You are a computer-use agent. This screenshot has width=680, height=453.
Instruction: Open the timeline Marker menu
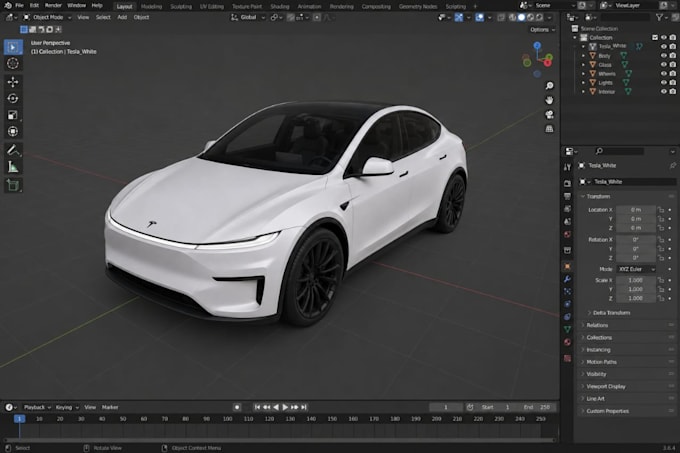pyautogui.click(x=110, y=407)
